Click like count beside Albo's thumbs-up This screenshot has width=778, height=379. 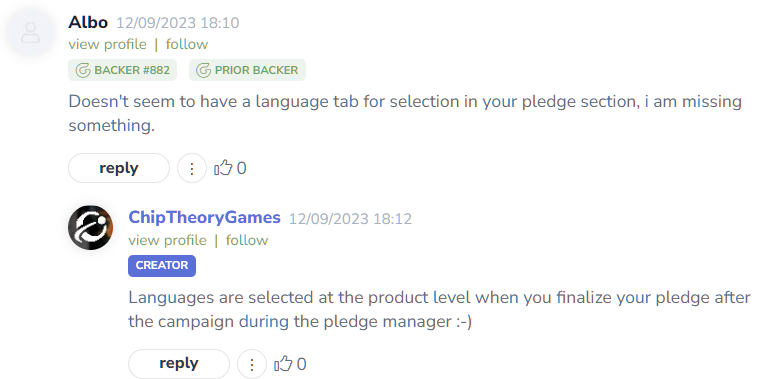coord(241,169)
